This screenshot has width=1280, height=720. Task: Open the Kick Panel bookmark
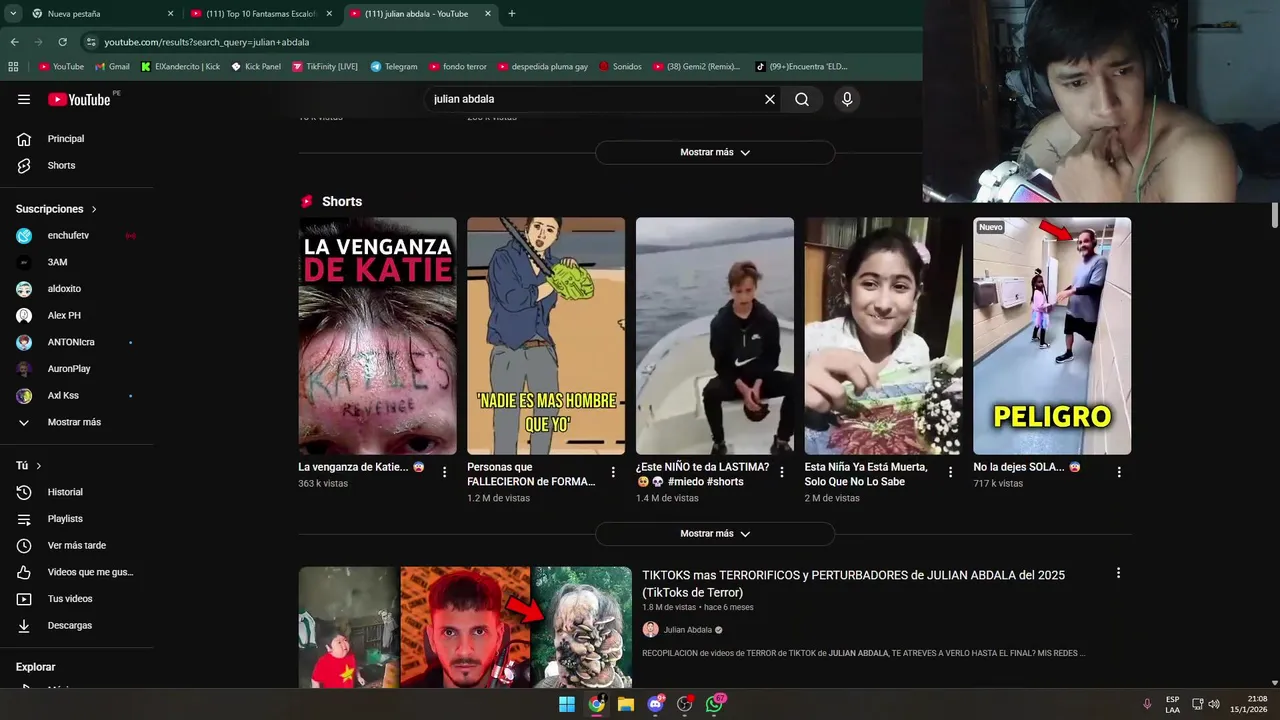256,66
